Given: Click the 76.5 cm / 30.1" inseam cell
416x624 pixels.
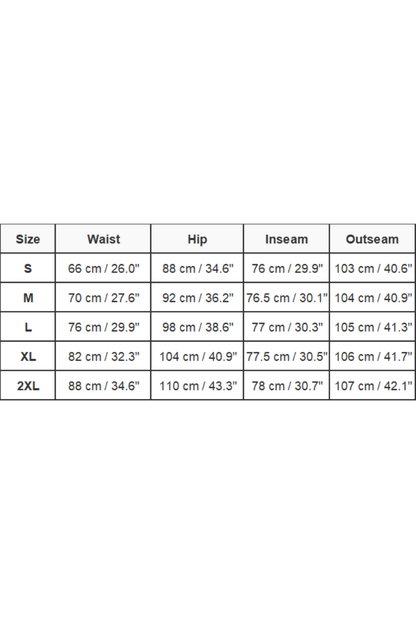Looking at the screenshot, I should [287, 298].
